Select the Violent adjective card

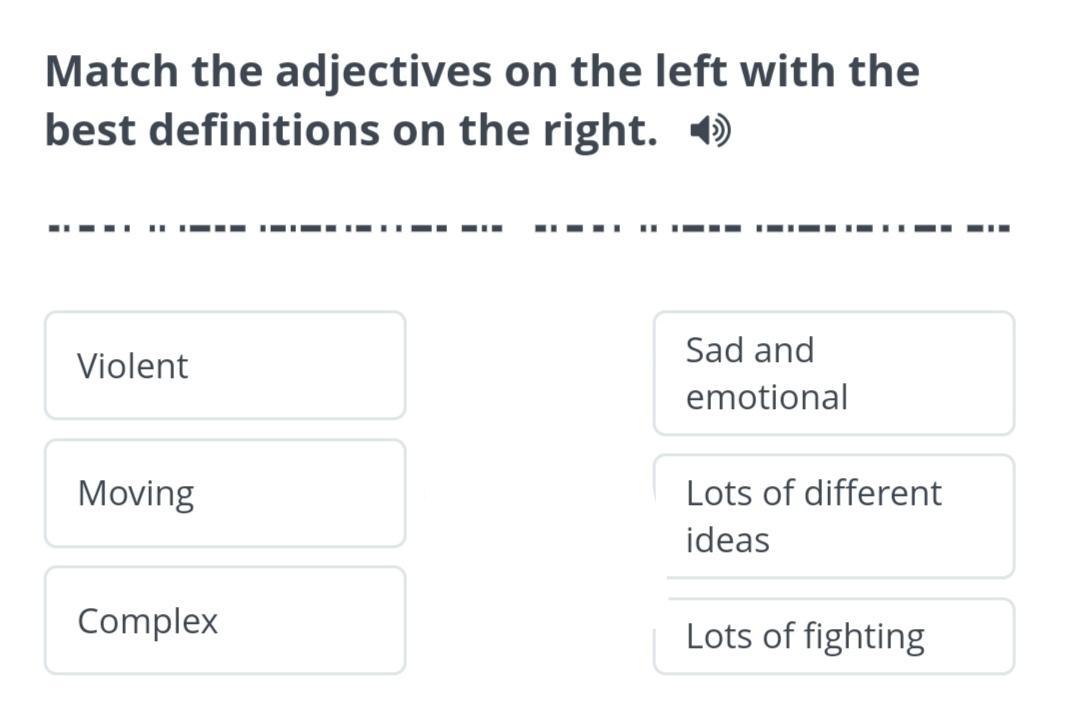tap(225, 365)
